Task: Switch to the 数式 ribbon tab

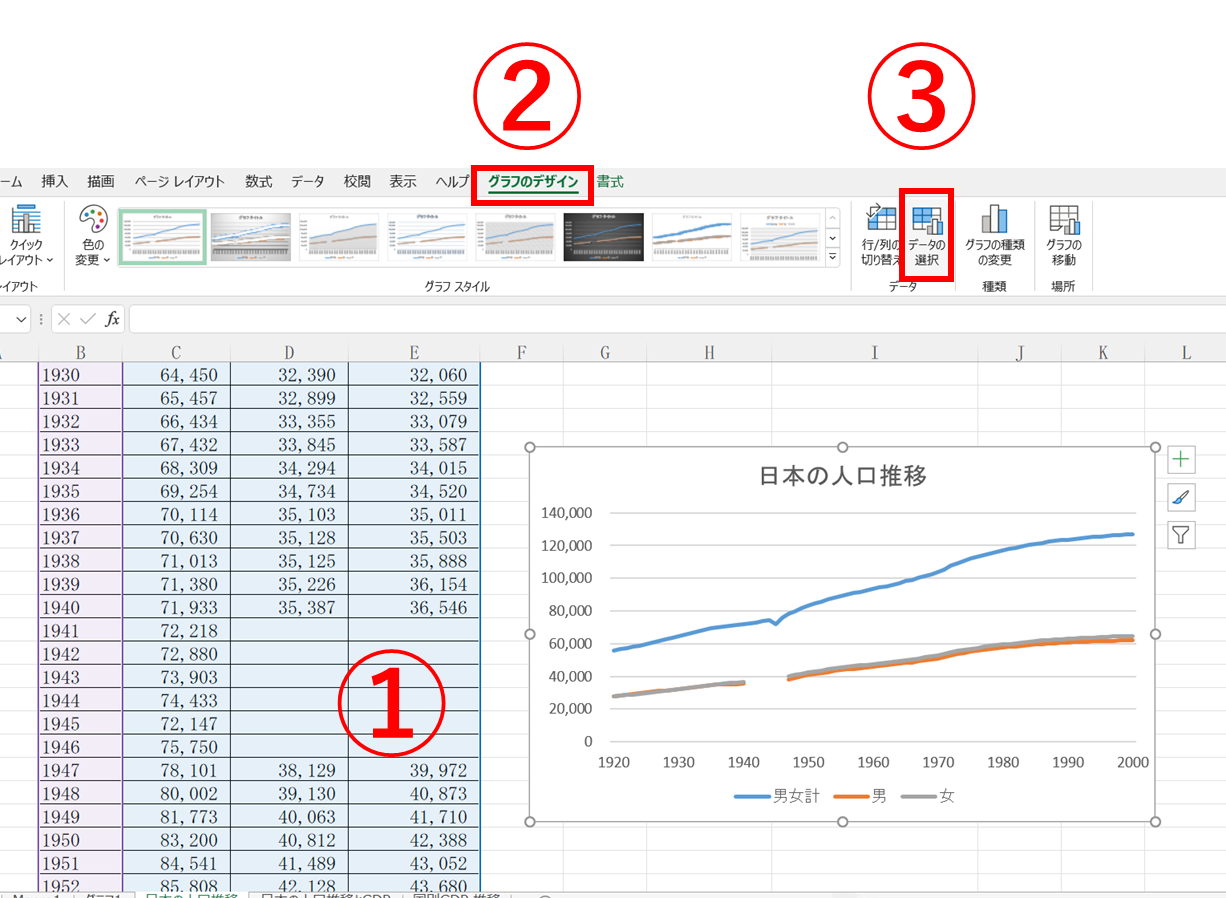Action: [x=257, y=181]
